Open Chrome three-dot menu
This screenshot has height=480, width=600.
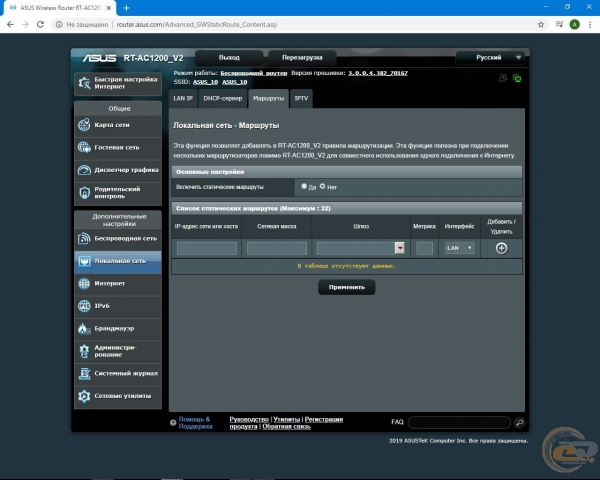click(x=590, y=24)
